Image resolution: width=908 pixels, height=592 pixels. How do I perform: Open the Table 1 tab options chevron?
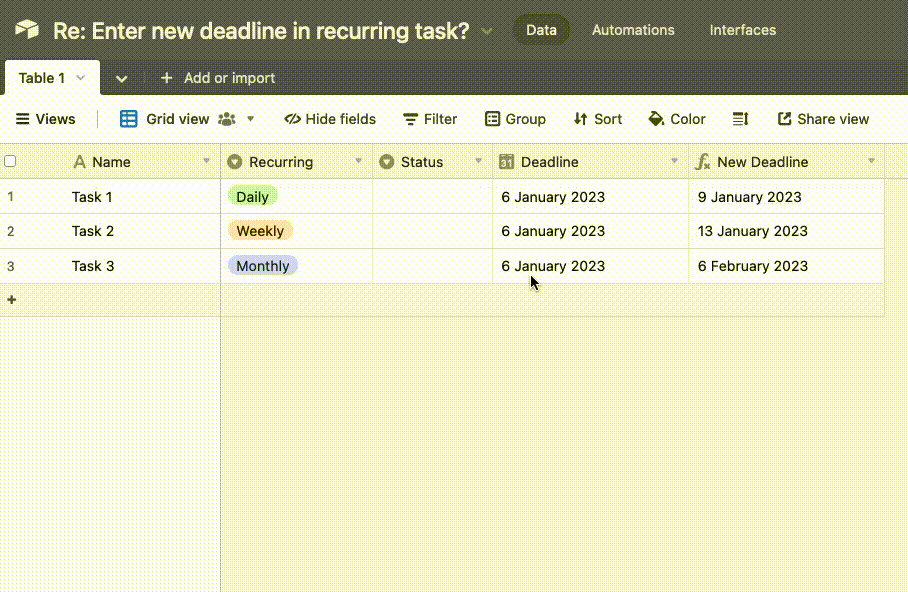click(x=80, y=78)
